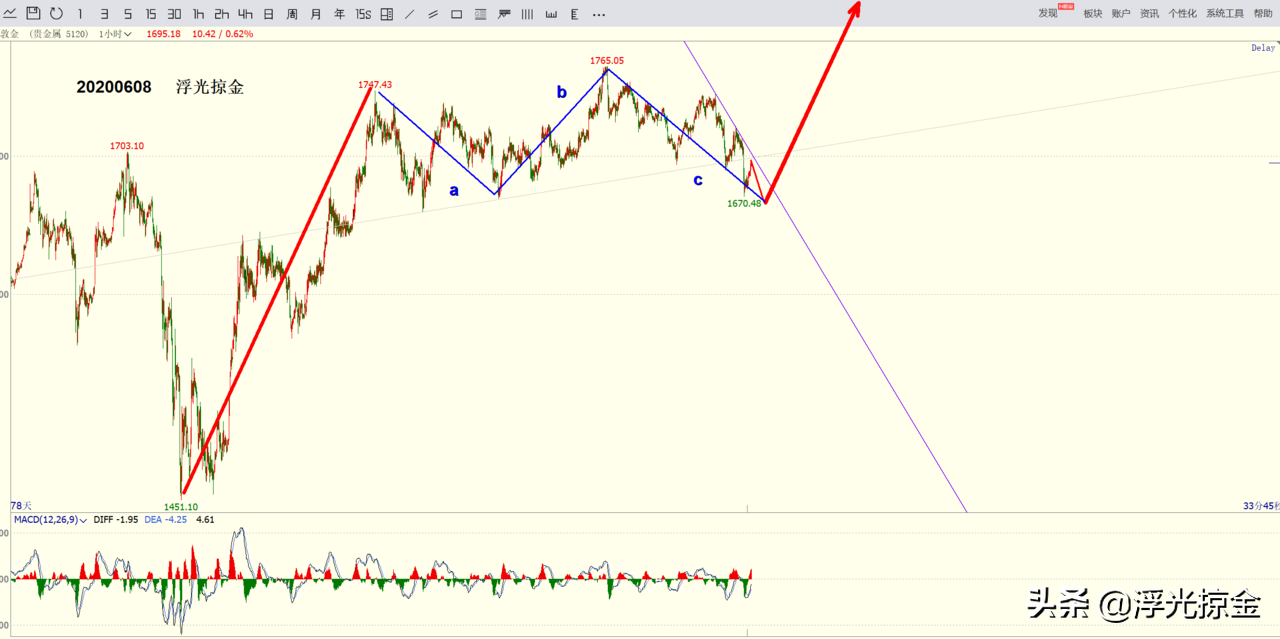The width and height of the screenshot is (1280, 639).
Task: Open the split panel layout icon
Action: pos(386,14)
